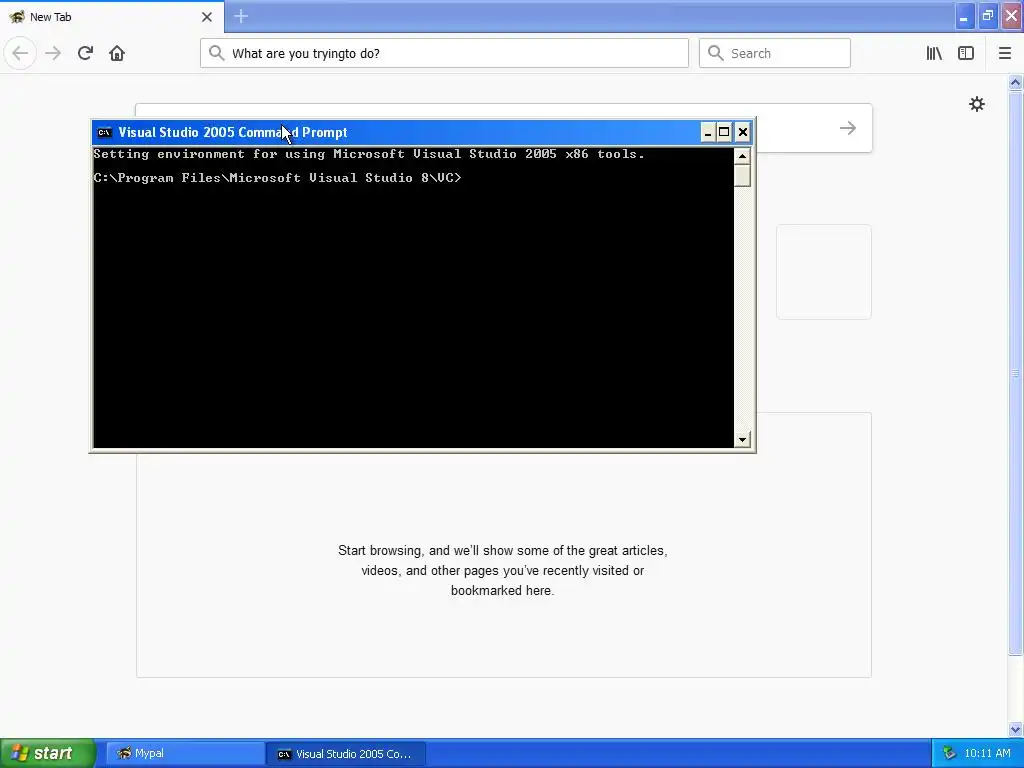Click the address bar text field
Screen dimensions: 1024x768
point(444,53)
